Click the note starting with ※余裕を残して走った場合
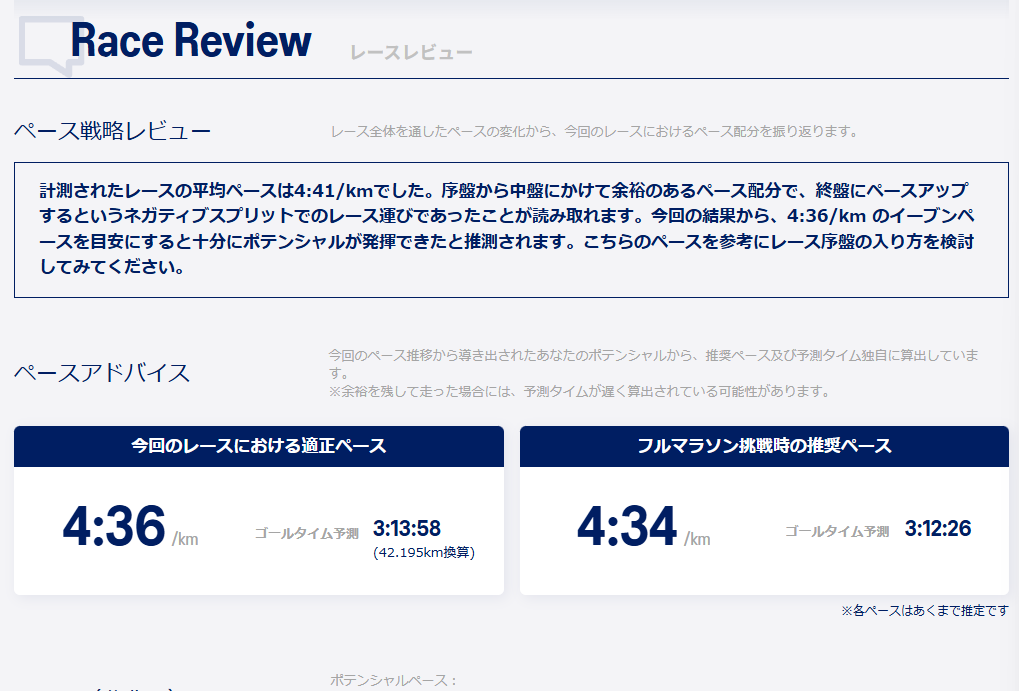The width and height of the screenshot is (1019, 691). 579,391
